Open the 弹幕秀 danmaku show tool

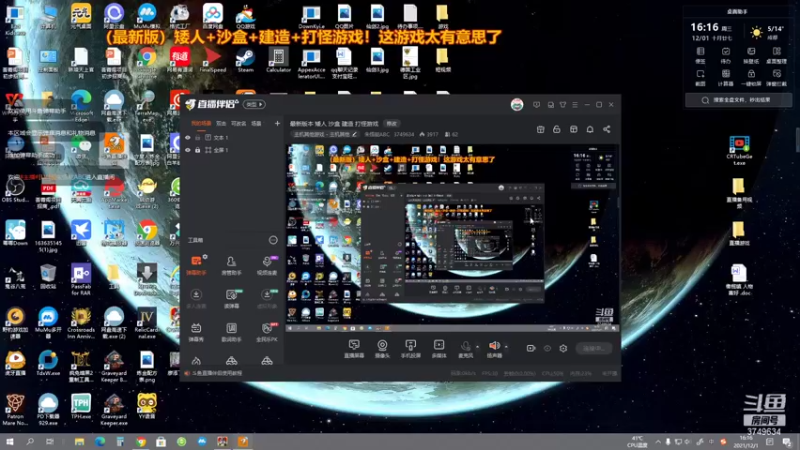(x=196, y=332)
